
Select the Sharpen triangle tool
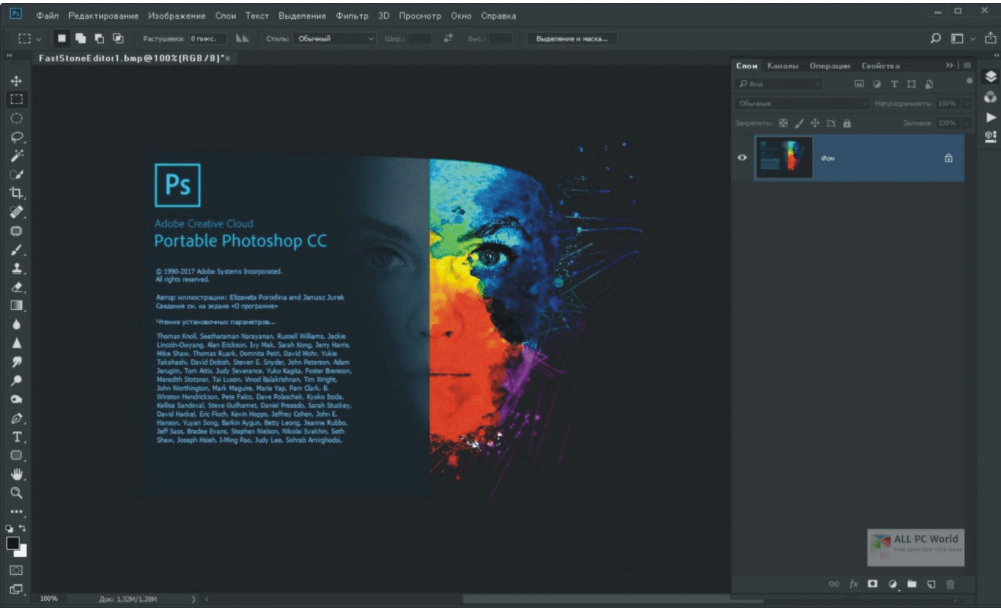[x=17, y=343]
